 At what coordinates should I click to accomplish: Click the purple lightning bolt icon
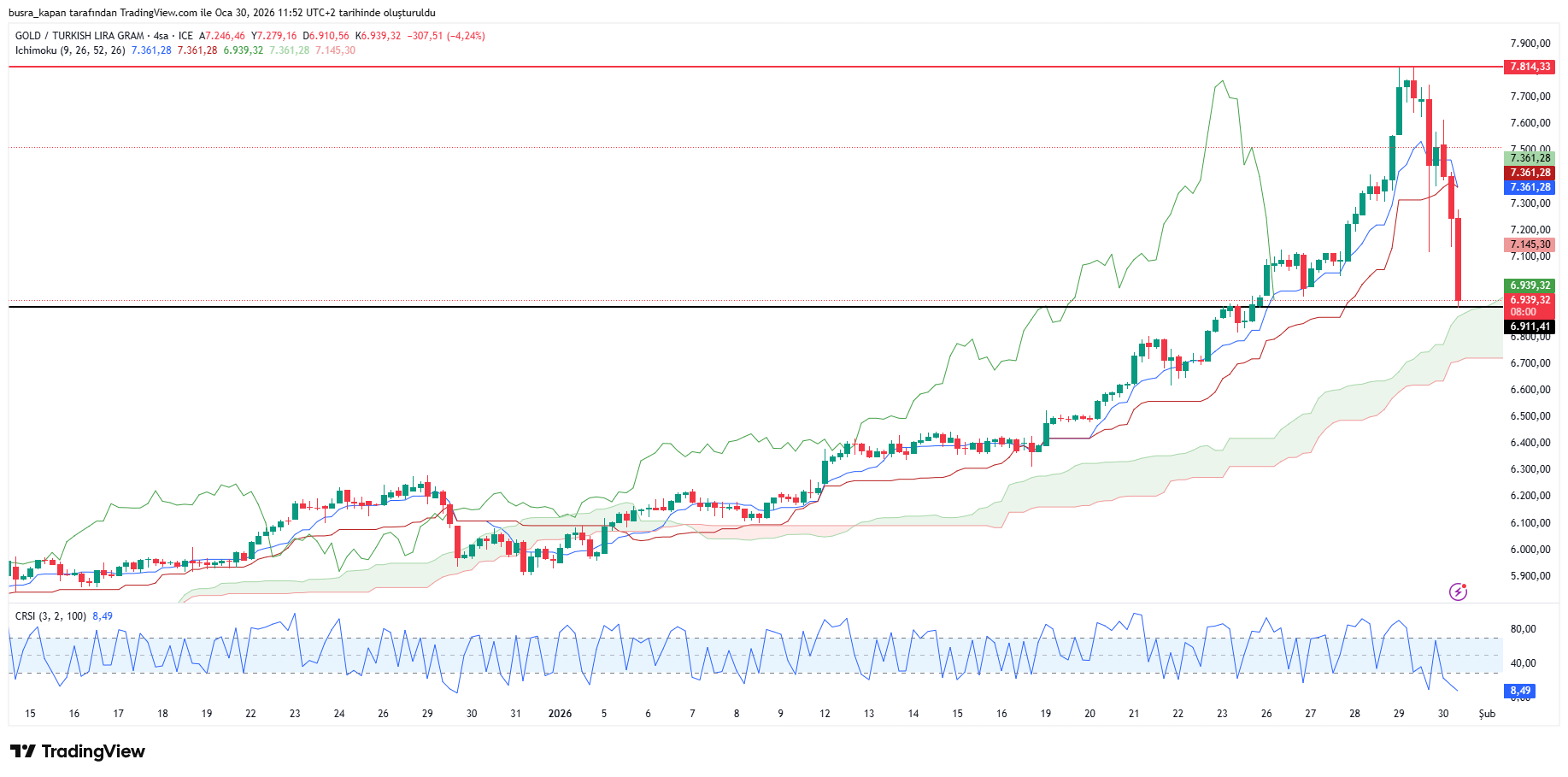tap(1458, 592)
